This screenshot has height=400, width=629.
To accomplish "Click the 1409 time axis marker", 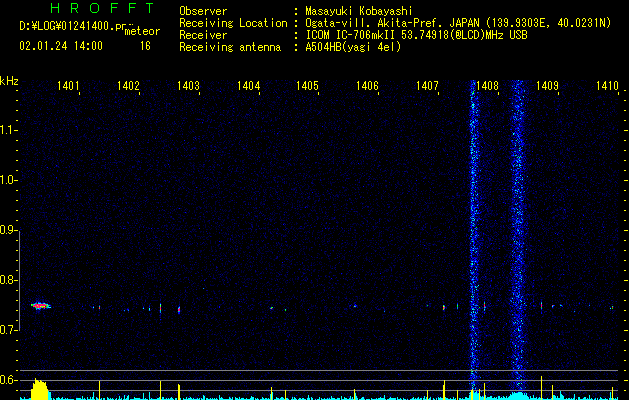I will pos(547,85).
